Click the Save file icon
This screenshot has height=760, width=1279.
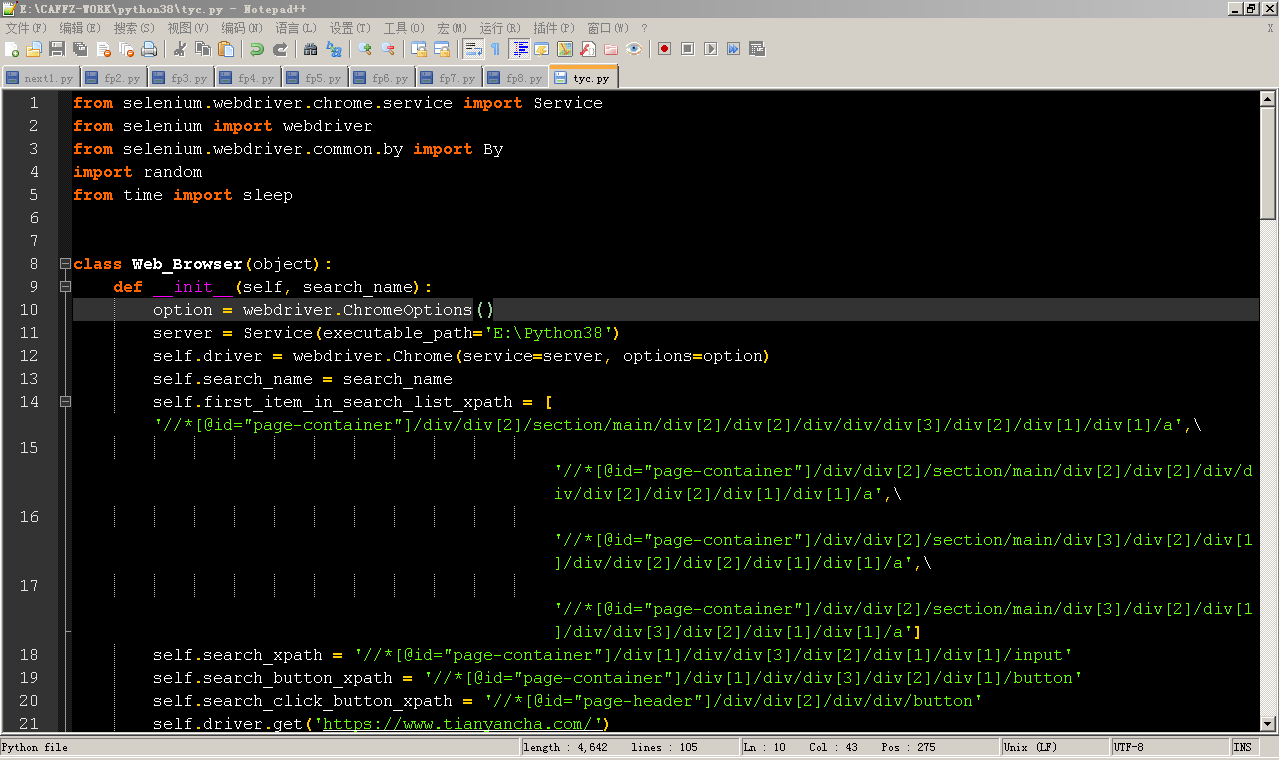coord(57,49)
